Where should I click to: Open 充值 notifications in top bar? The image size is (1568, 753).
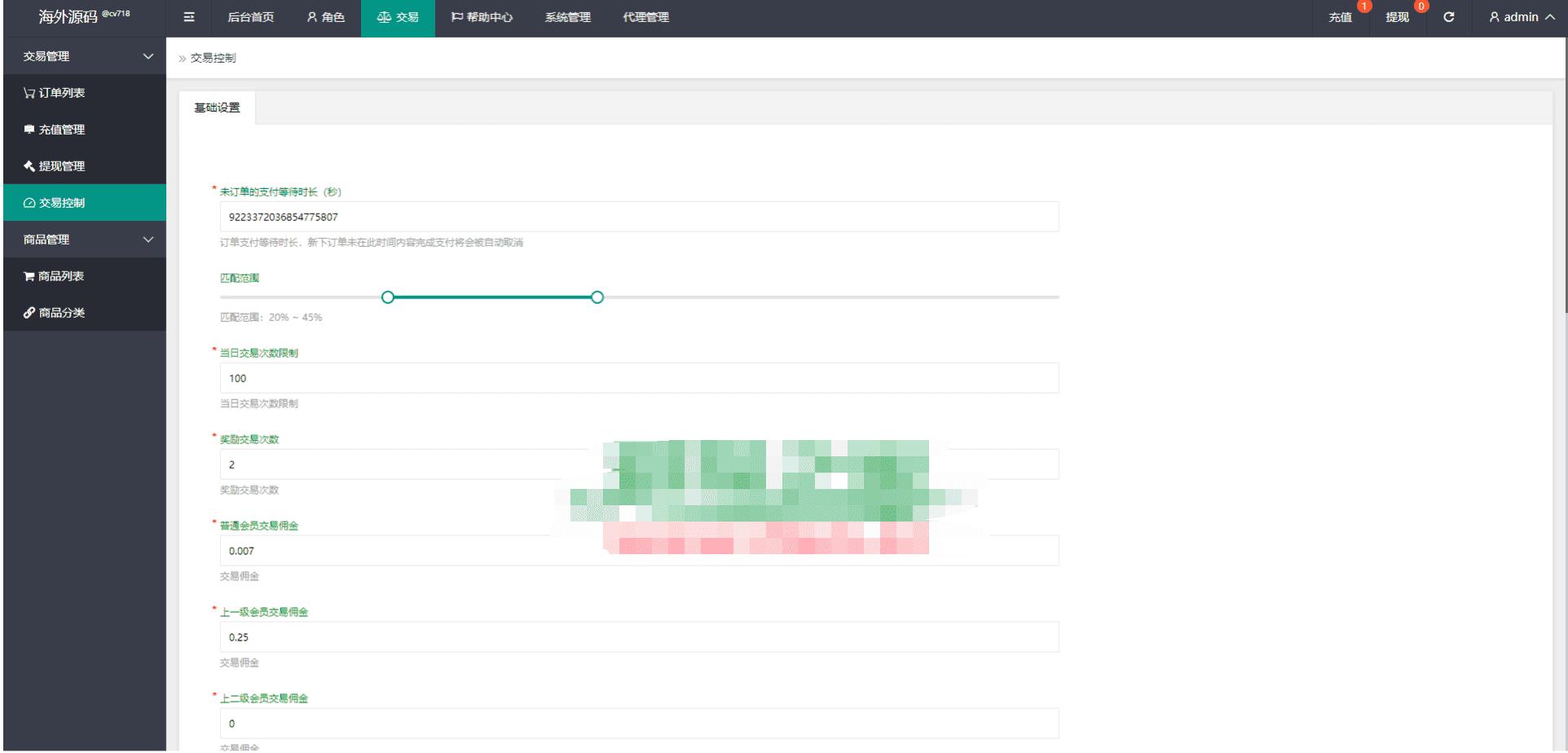tap(1341, 17)
